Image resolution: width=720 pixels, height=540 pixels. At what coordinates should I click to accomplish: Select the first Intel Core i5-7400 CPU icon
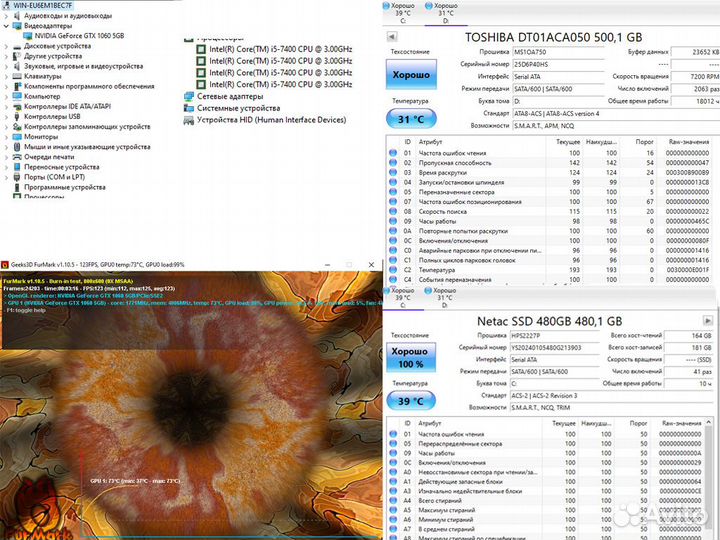(x=200, y=49)
